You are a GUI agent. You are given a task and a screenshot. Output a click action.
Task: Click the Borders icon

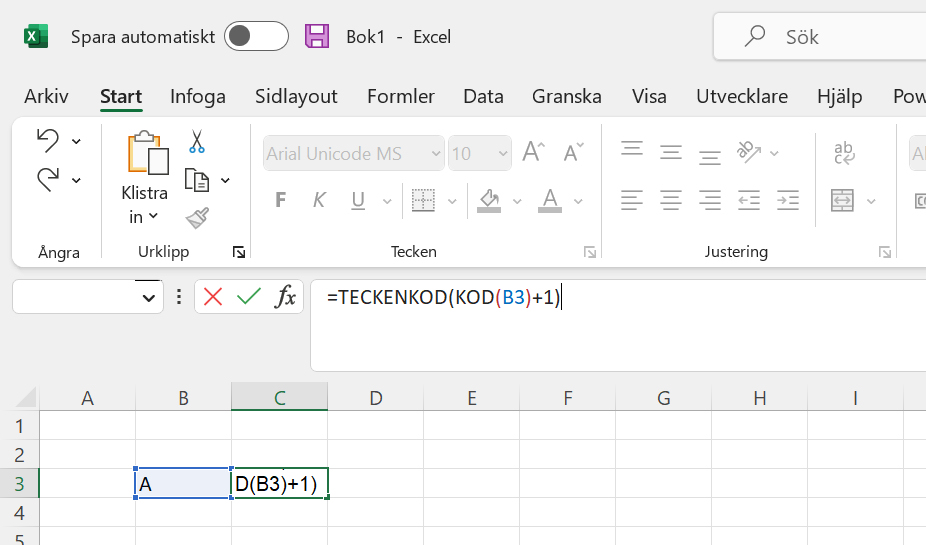pyautogui.click(x=423, y=200)
